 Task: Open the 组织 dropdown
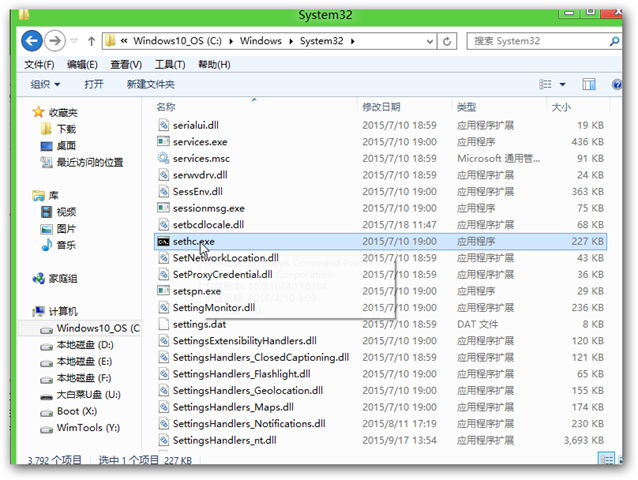(x=45, y=84)
